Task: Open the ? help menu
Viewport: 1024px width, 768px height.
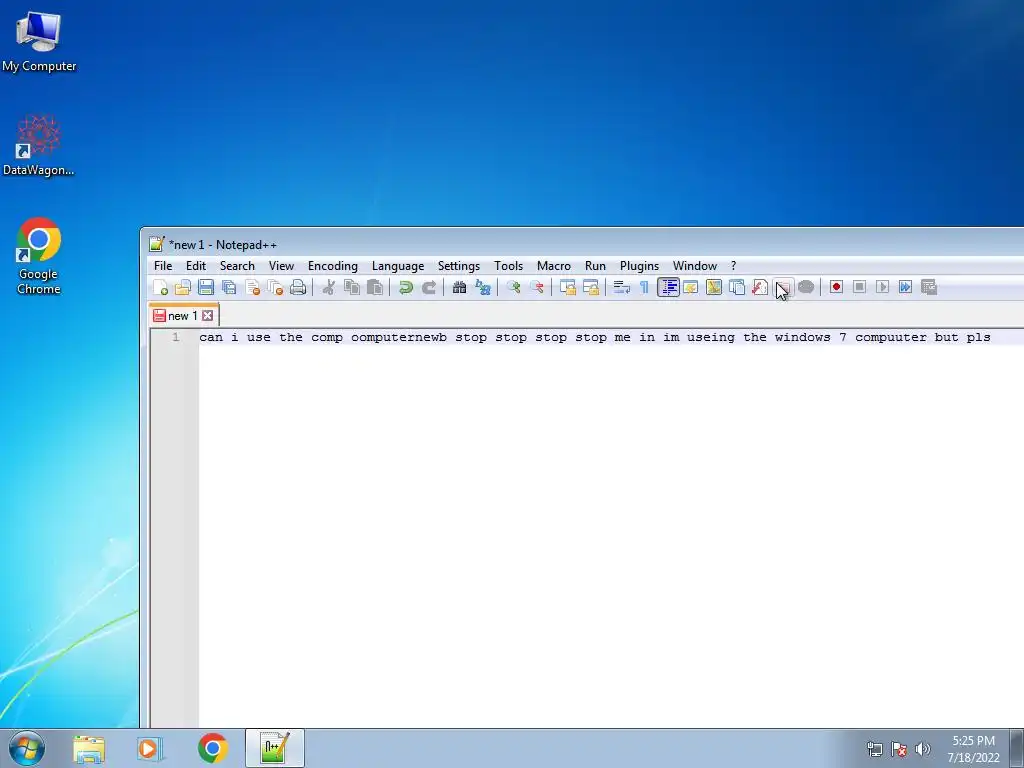Action: coord(733,266)
